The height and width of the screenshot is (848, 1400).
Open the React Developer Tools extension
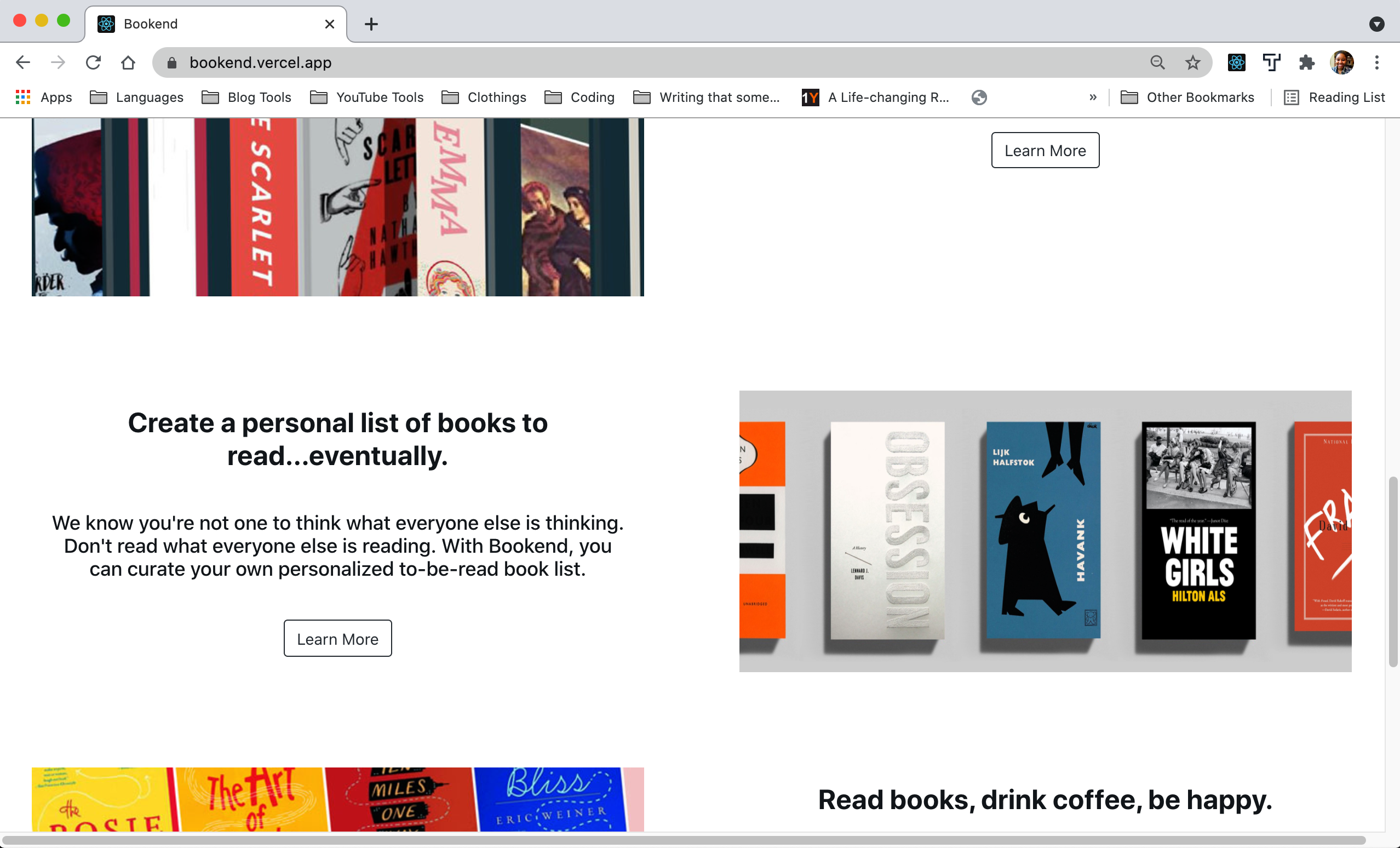point(1236,62)
